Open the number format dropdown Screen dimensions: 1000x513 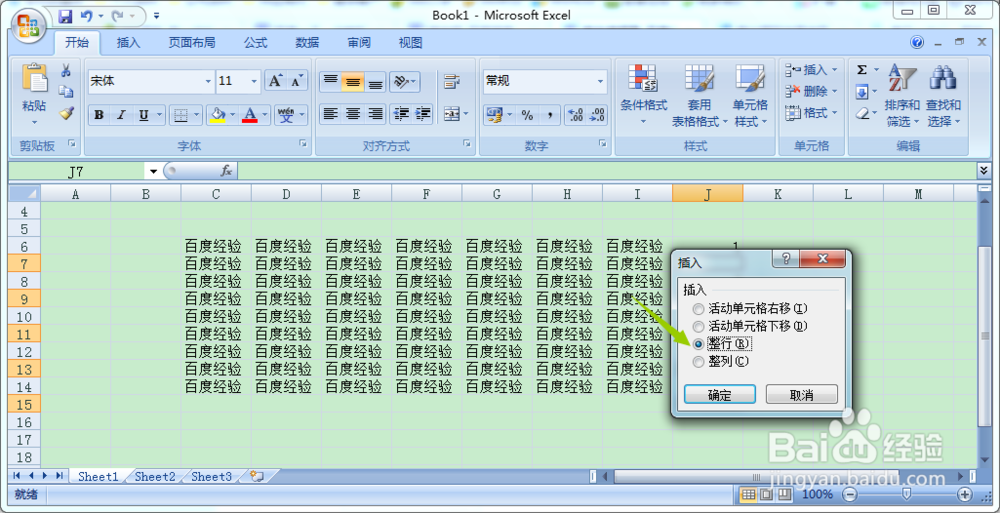tap(600, 82)
